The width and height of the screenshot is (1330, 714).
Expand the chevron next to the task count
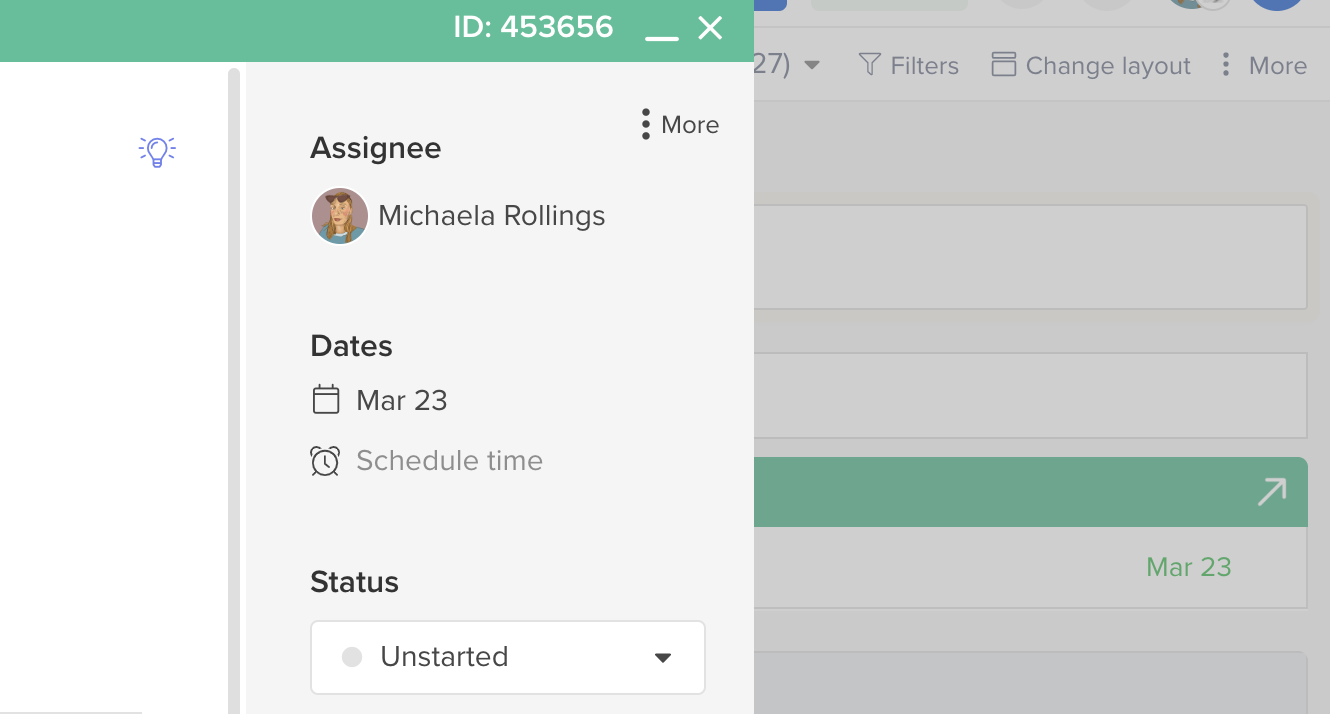coord(810,64)
